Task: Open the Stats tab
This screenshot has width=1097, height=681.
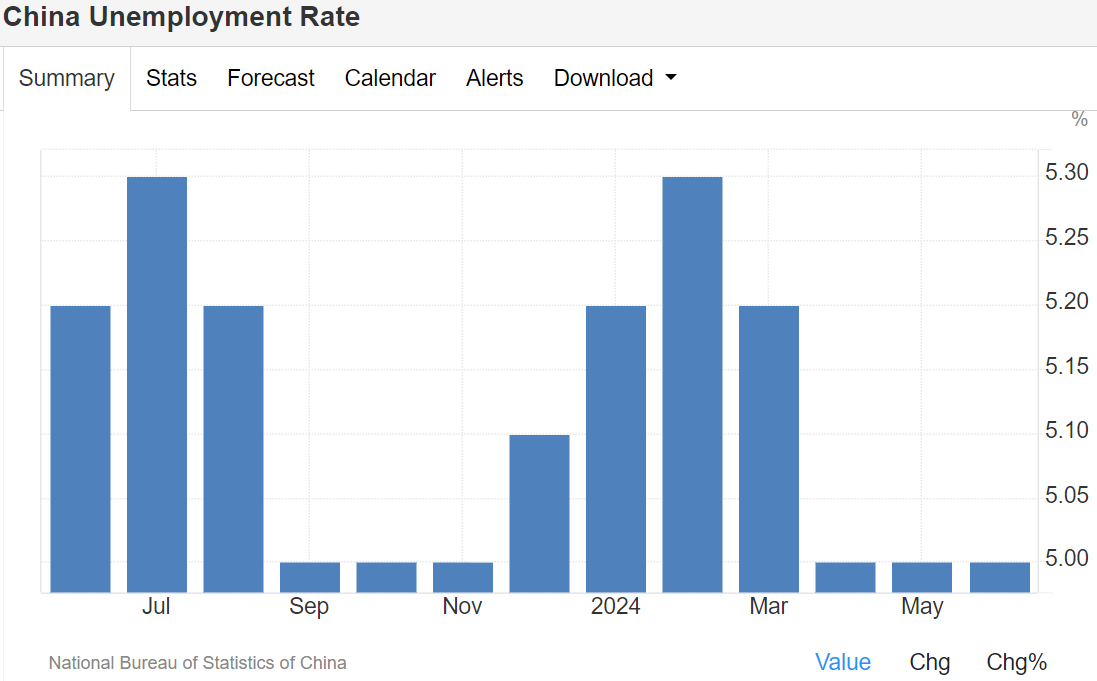Action: tap(171, 78)
